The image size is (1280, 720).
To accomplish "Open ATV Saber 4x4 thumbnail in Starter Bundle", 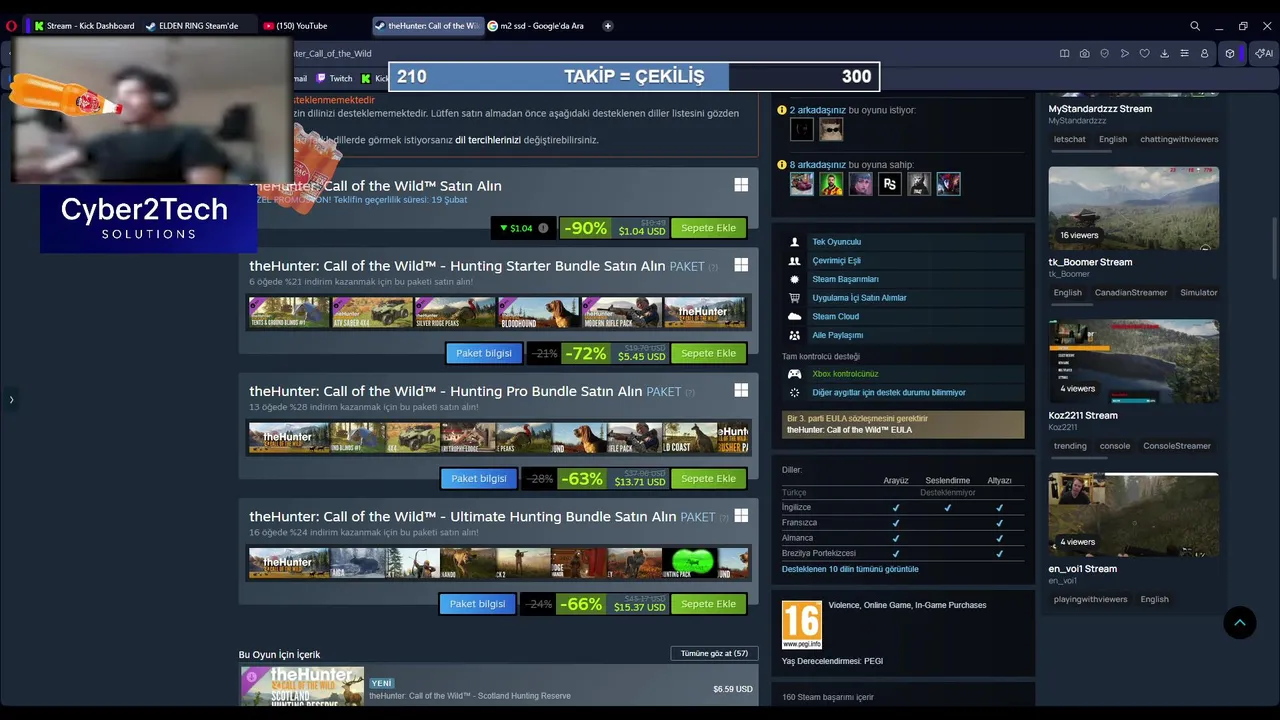I will click(372, 312).
